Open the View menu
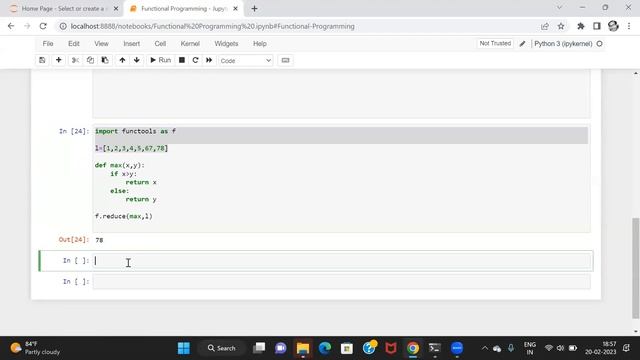Viewport: 640px width, 360px height. point(101,44)
